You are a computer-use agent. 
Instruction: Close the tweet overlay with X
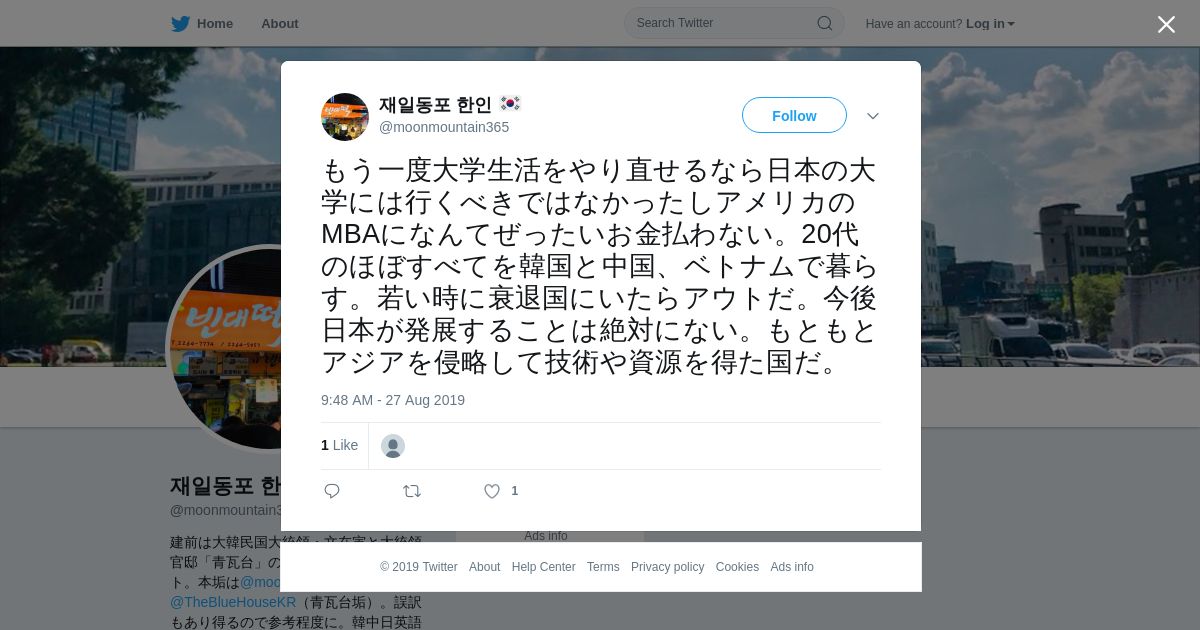click(x=1166, y=24)
